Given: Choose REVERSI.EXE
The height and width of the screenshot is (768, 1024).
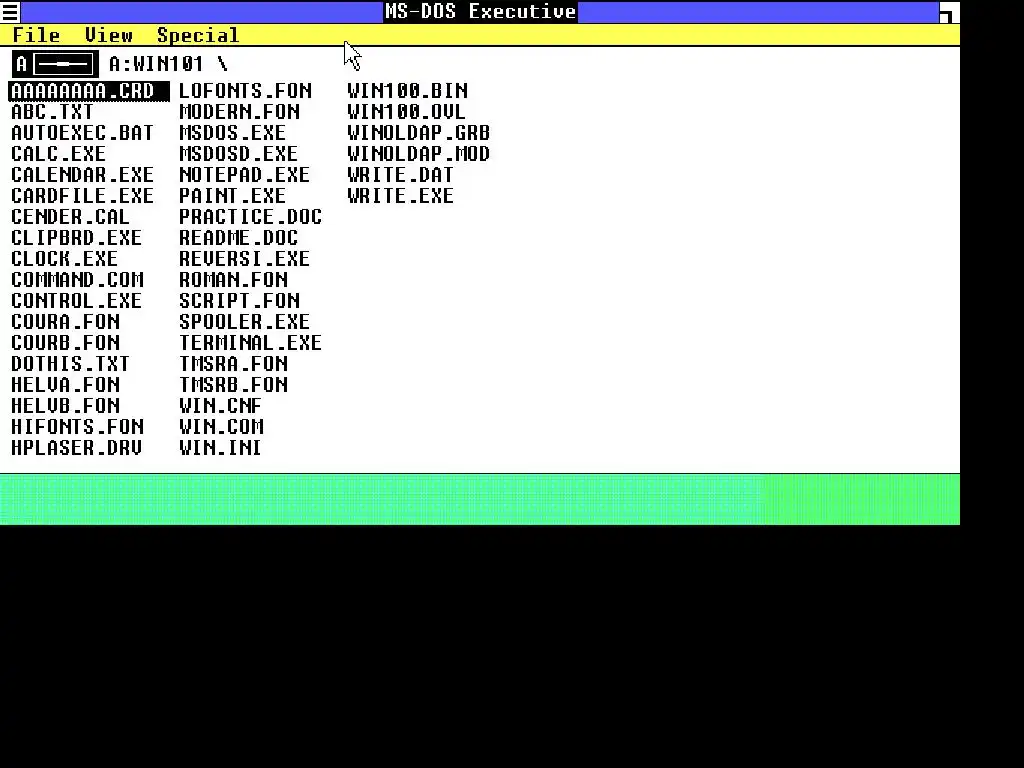Looking at the screenshot, I should (x=244, y=259).
